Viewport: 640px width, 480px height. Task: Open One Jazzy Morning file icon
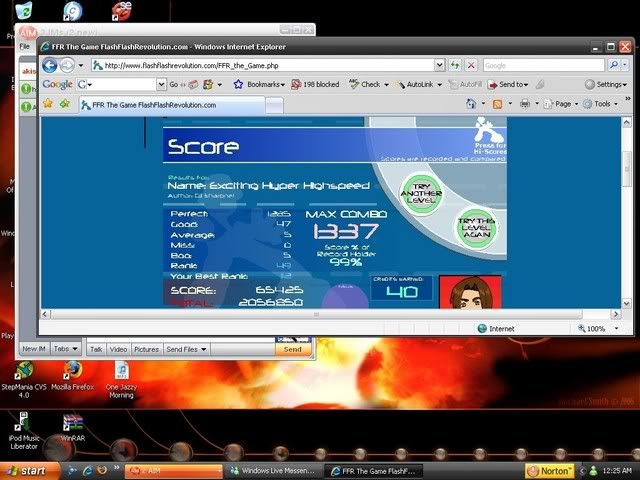(120, 372)
